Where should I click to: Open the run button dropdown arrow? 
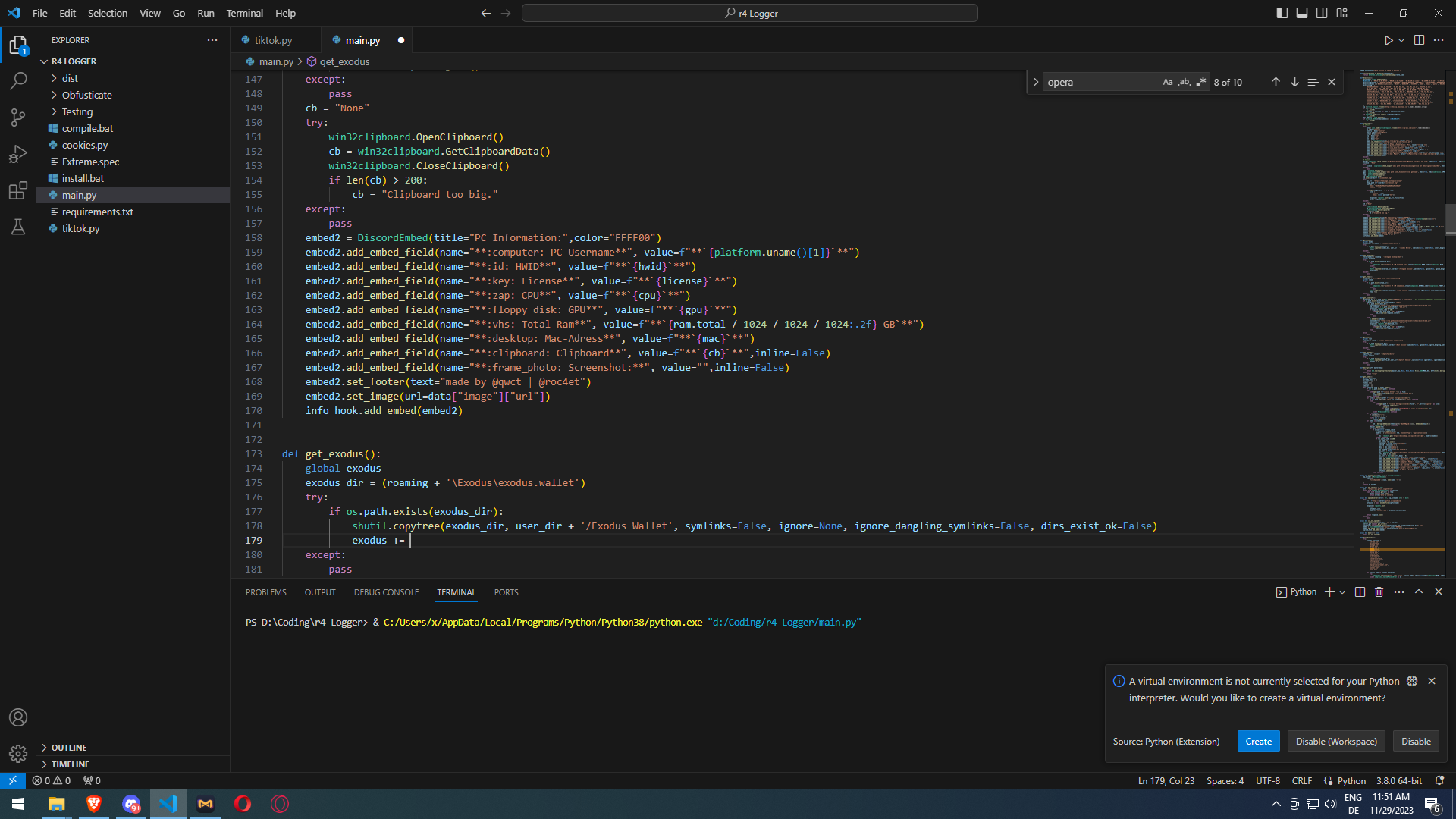pos(1401,40)
